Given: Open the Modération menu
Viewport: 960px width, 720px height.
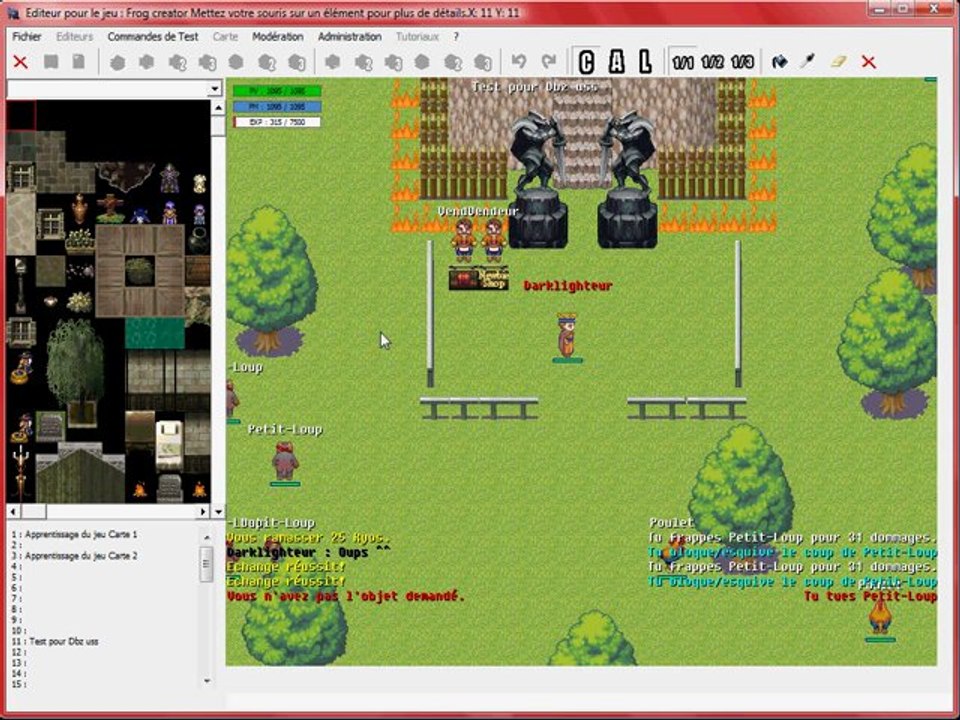Looking at the screenshot, I should coord(278,37).
